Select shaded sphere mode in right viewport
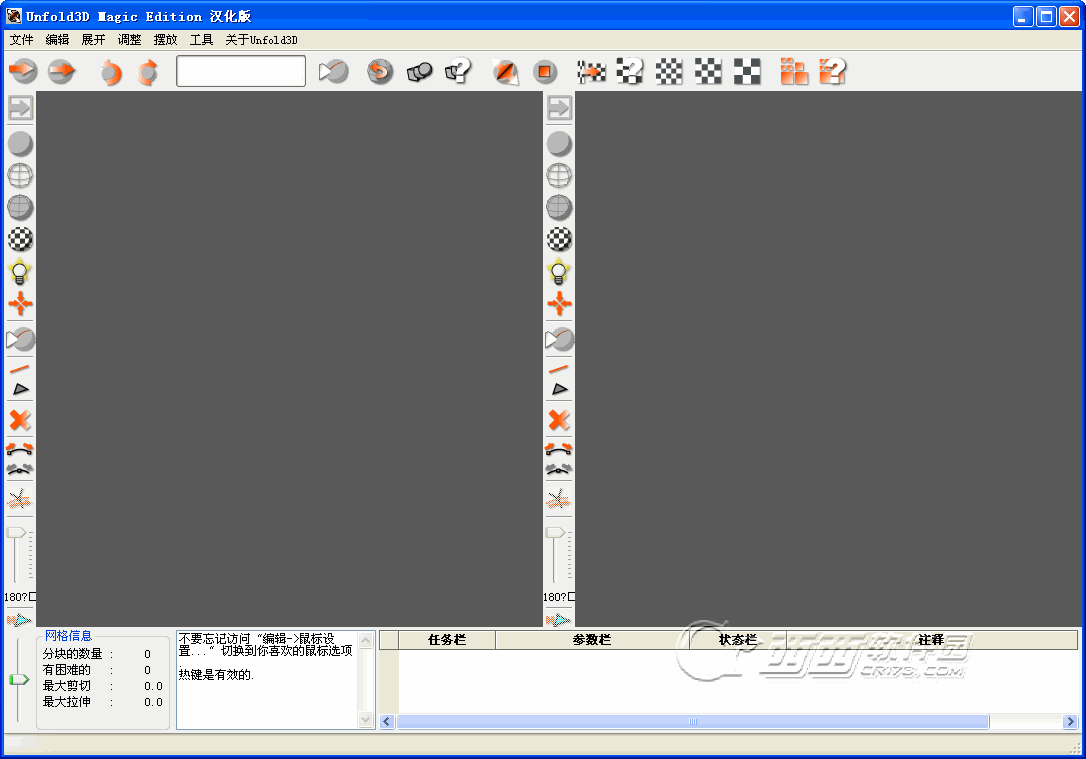The width and height of the screenshot is (1086, 759). point(559,143)
